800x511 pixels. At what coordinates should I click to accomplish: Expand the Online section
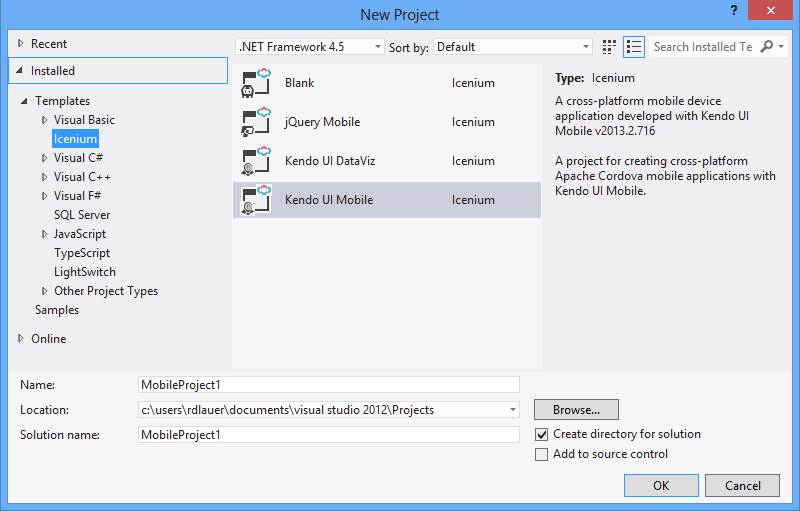pyautogui.click(x=20, y=338)
